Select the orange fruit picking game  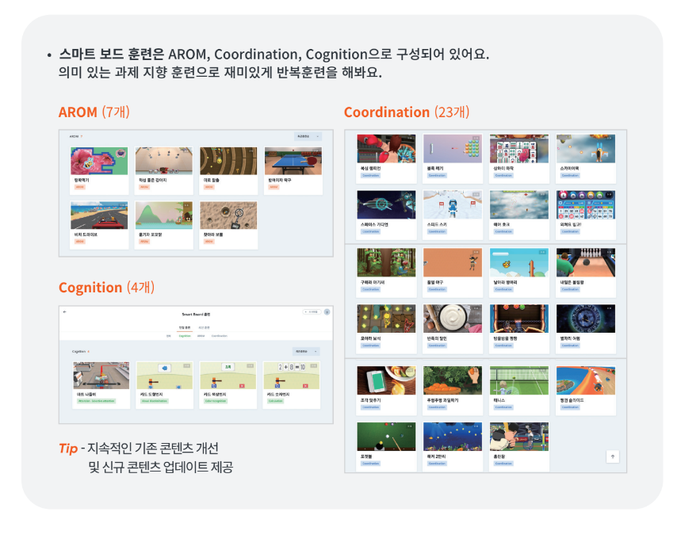coord(452,381)
